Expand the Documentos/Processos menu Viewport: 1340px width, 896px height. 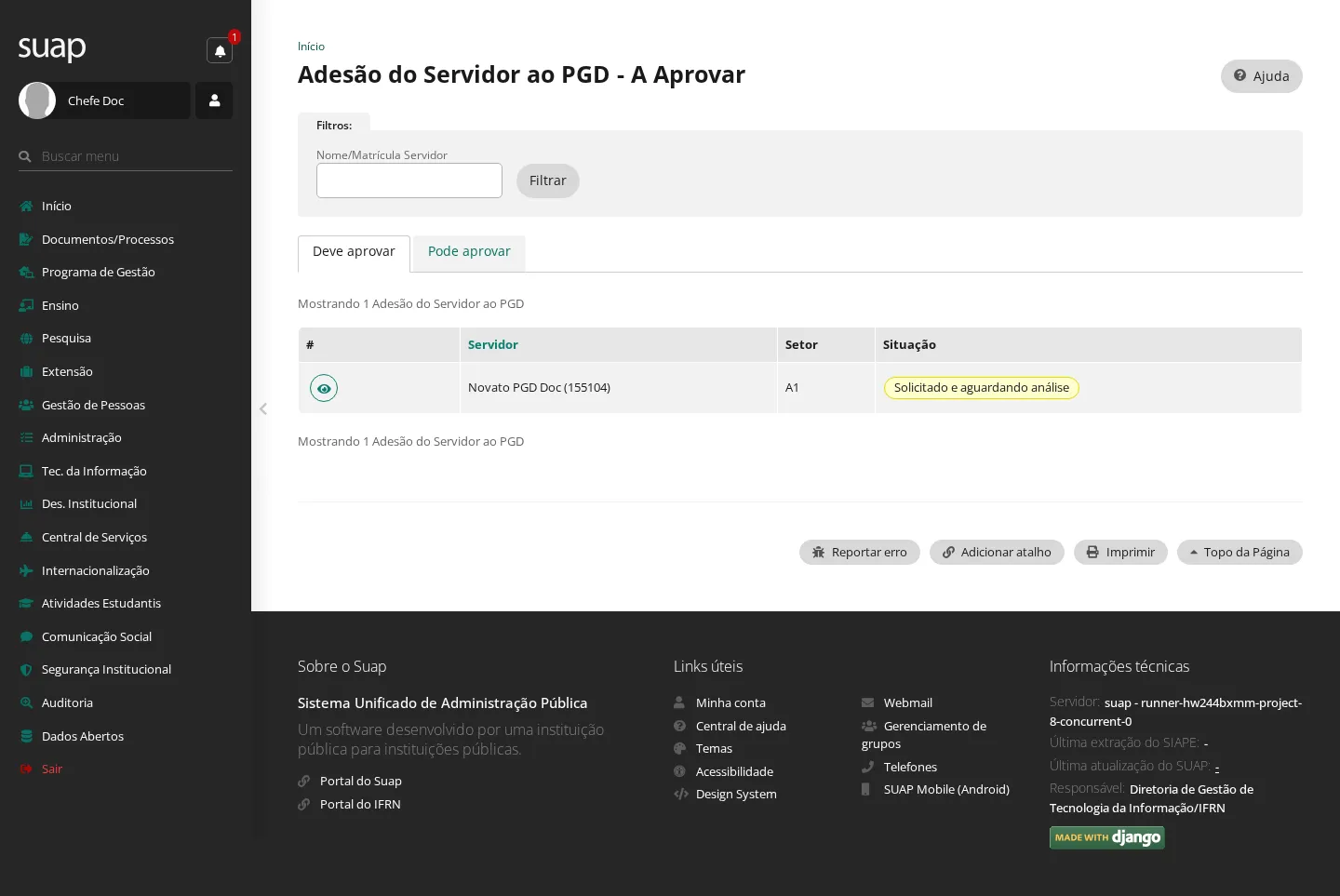click(126, 239)
